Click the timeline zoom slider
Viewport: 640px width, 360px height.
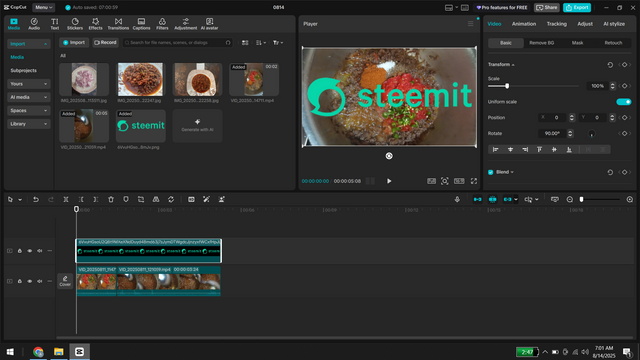pos(600,199)
